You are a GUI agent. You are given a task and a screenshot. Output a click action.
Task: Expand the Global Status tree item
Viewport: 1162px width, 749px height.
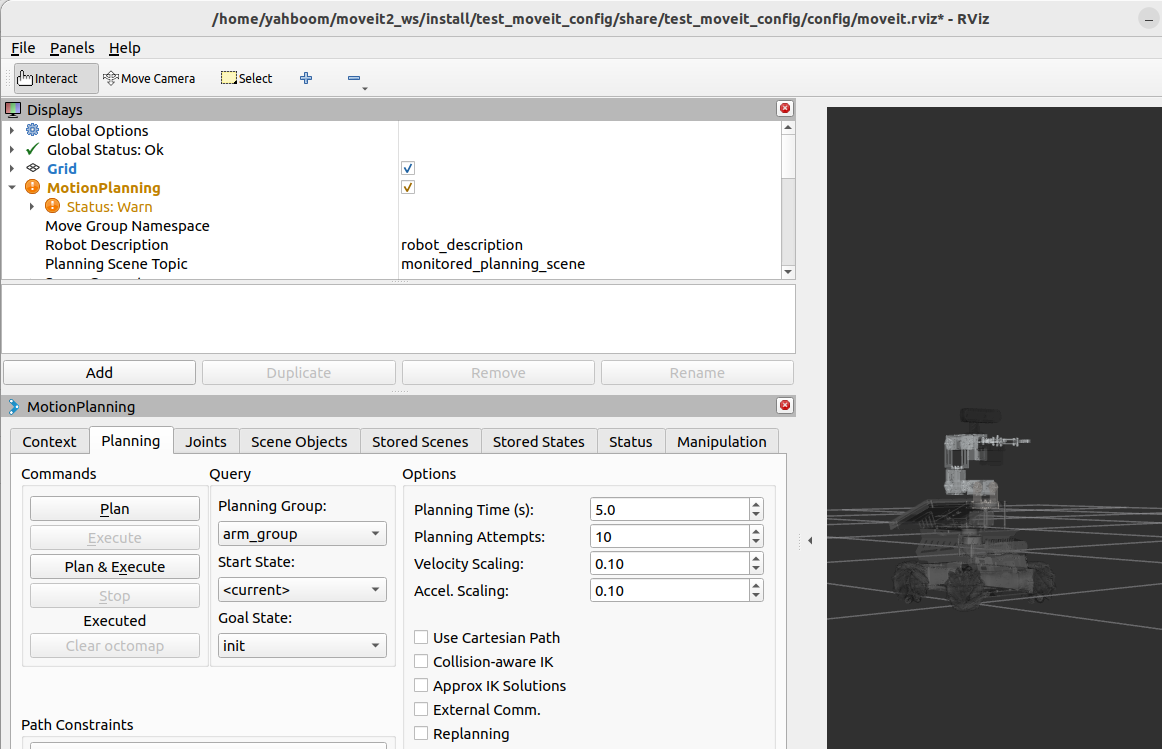click(12, 150)
